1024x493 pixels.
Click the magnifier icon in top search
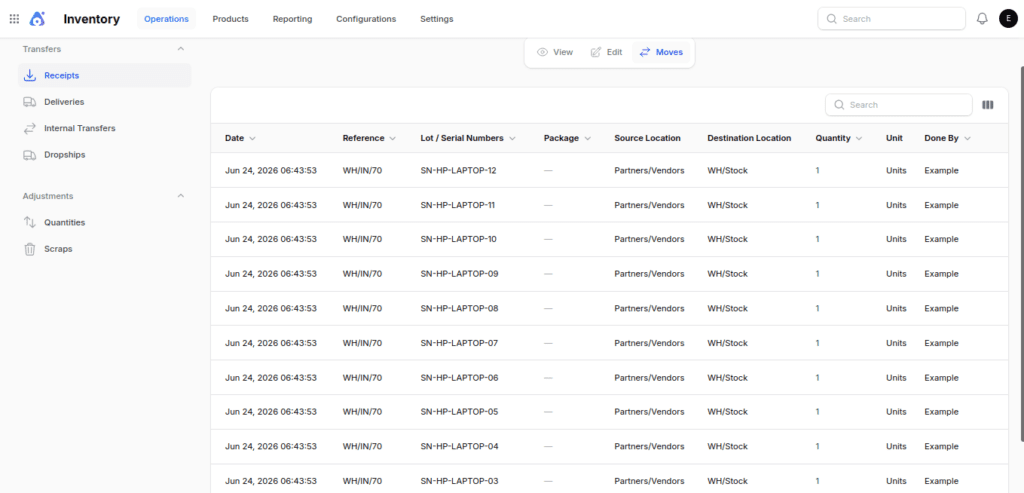pyautogui.click(x=831, y=19)
